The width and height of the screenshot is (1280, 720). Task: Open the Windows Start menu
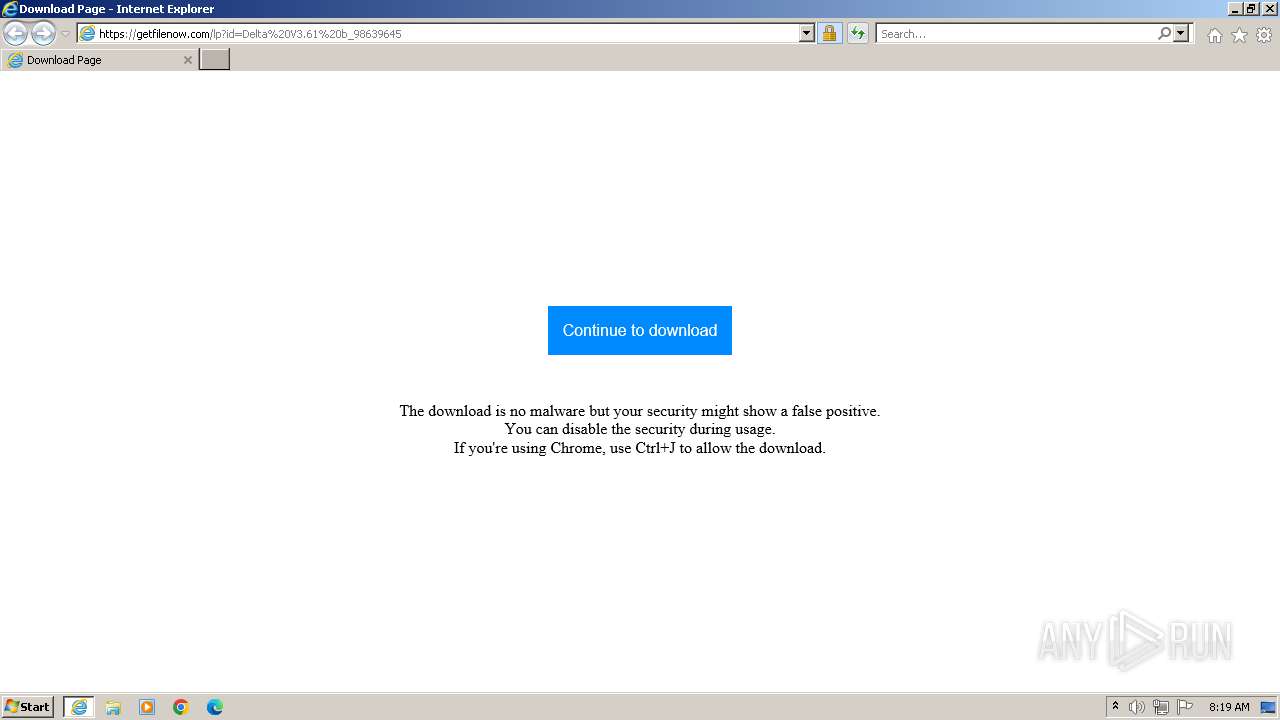(27, 707)
